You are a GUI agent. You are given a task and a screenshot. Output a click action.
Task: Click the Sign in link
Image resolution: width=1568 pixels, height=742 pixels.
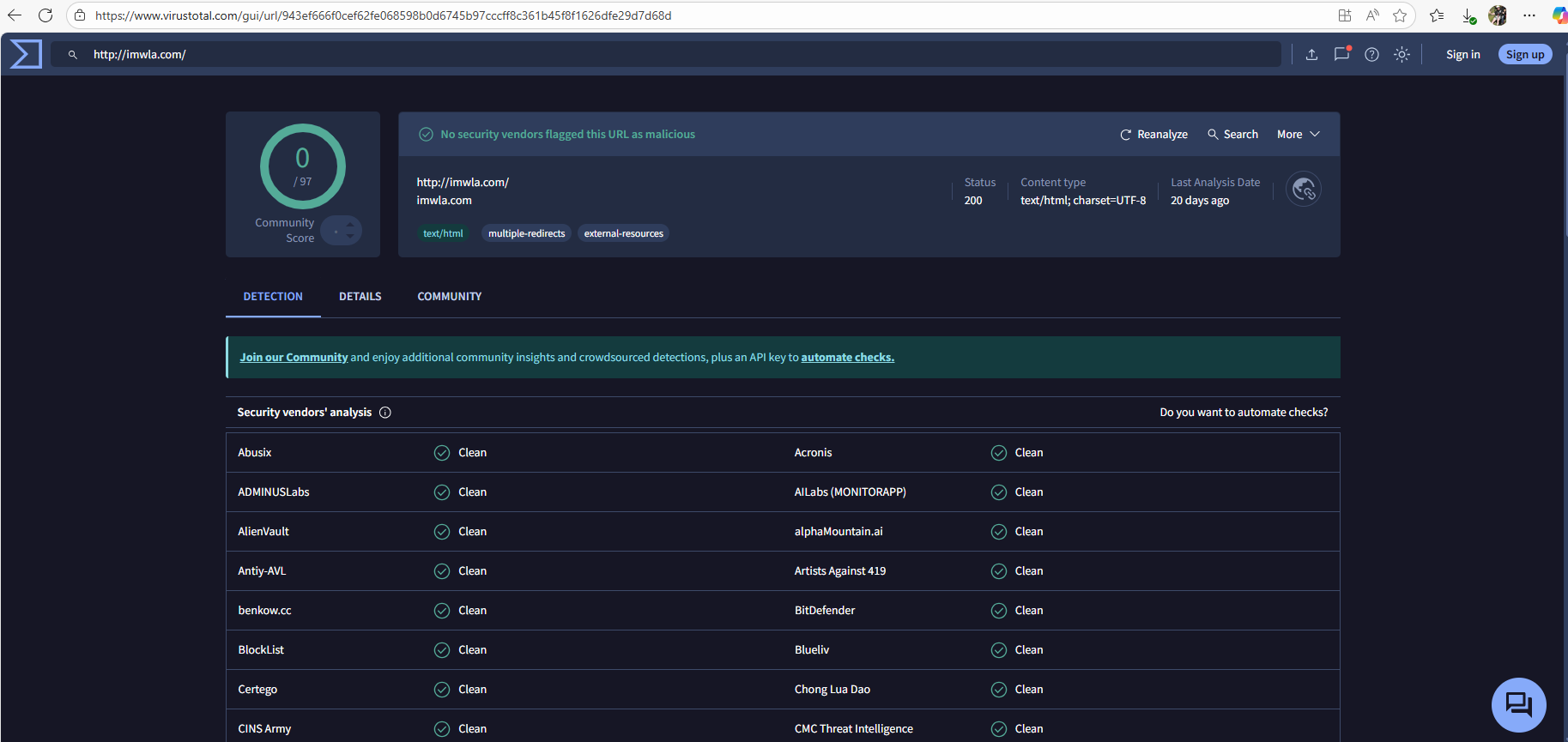(1462, 55)
